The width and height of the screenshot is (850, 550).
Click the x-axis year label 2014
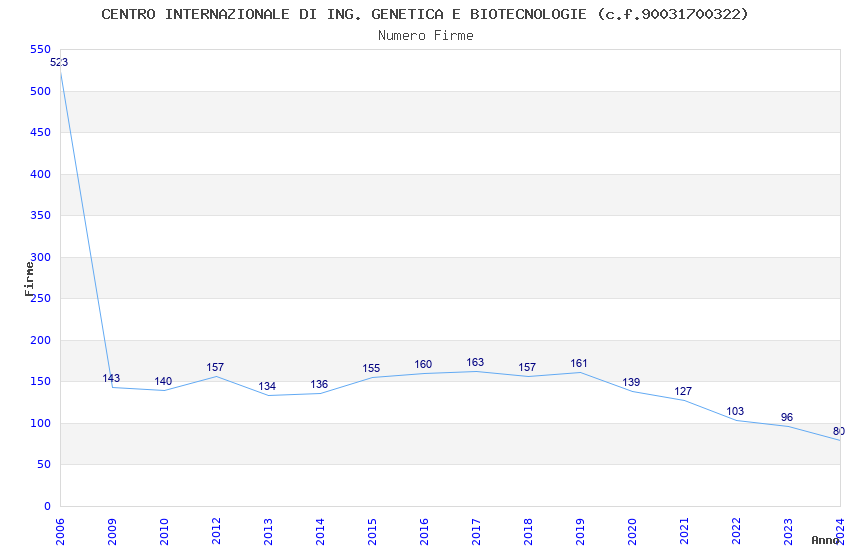pyautogui.click(x=320, y=531)
